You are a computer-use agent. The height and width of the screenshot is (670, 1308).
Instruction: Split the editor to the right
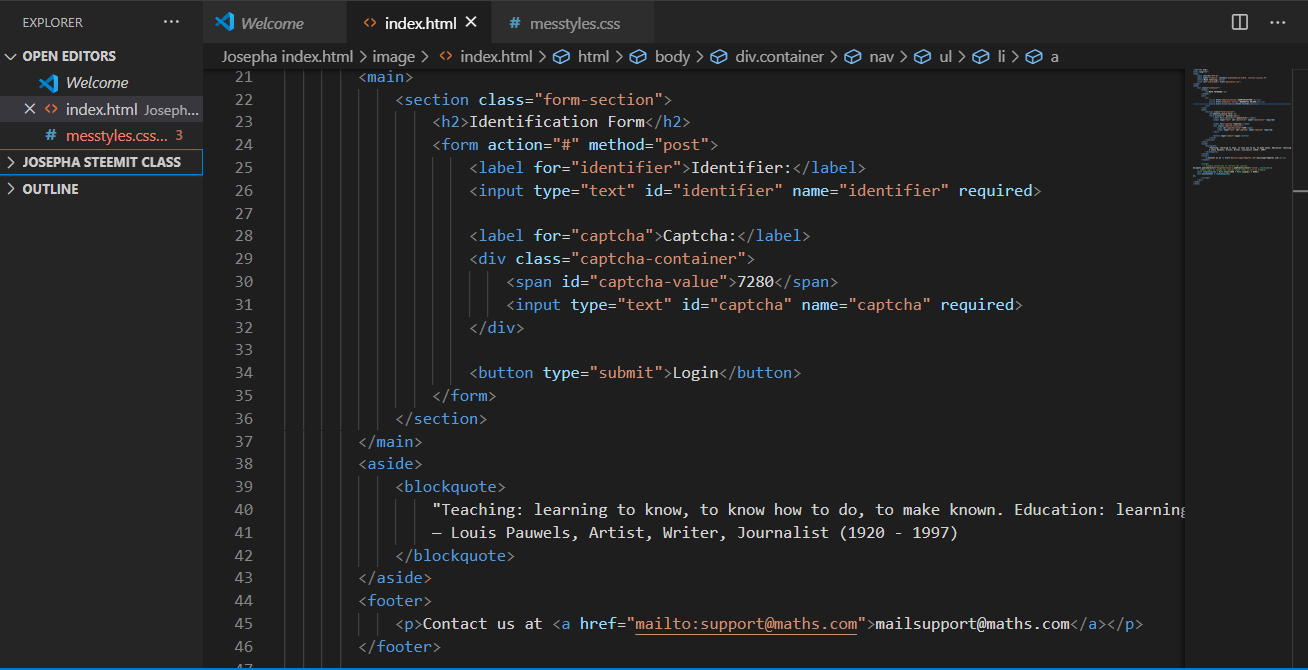(1240, 22)
